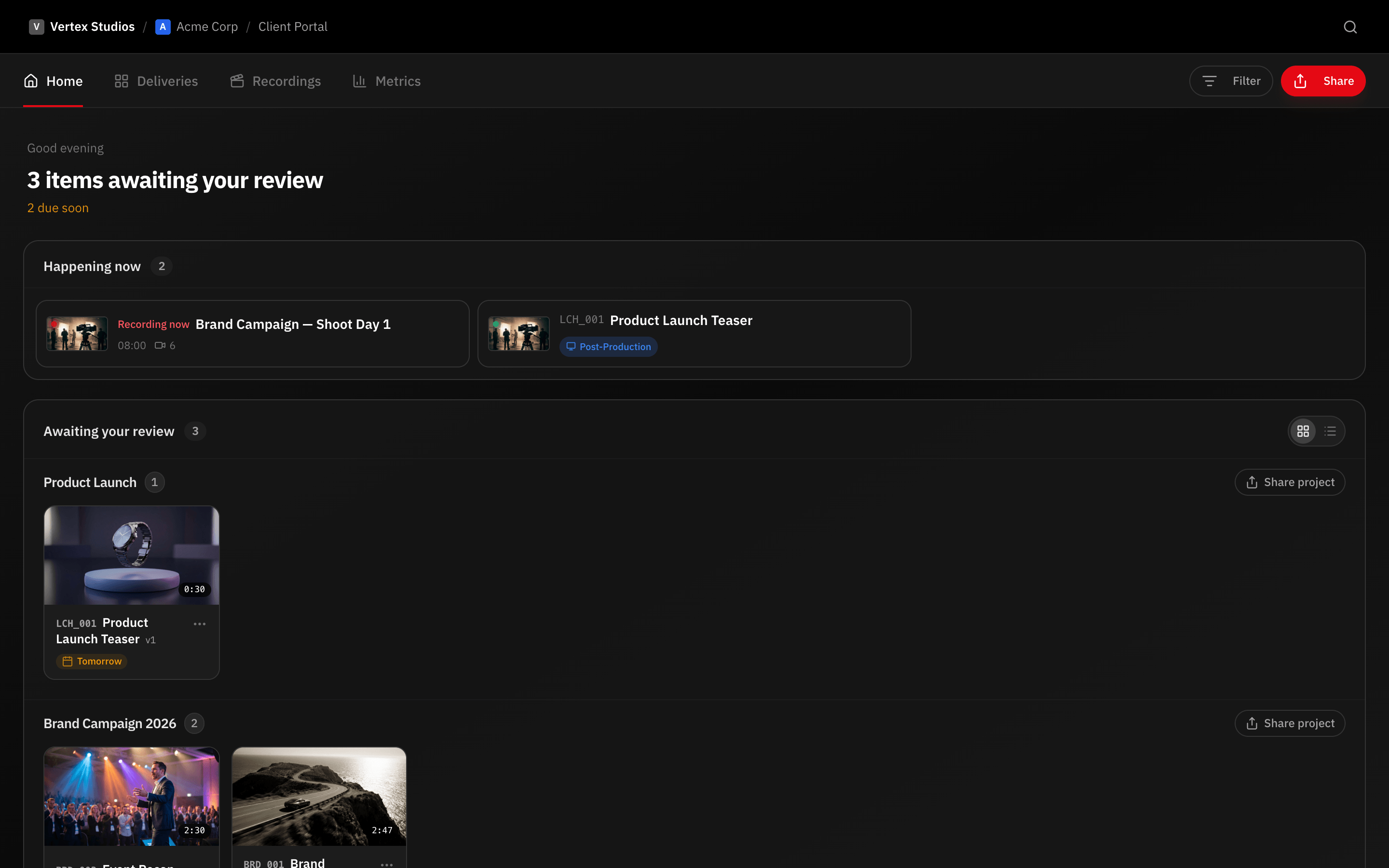Click the Recording now label
The height and width of the screenshot is (868, 1389).
(153, 325)
